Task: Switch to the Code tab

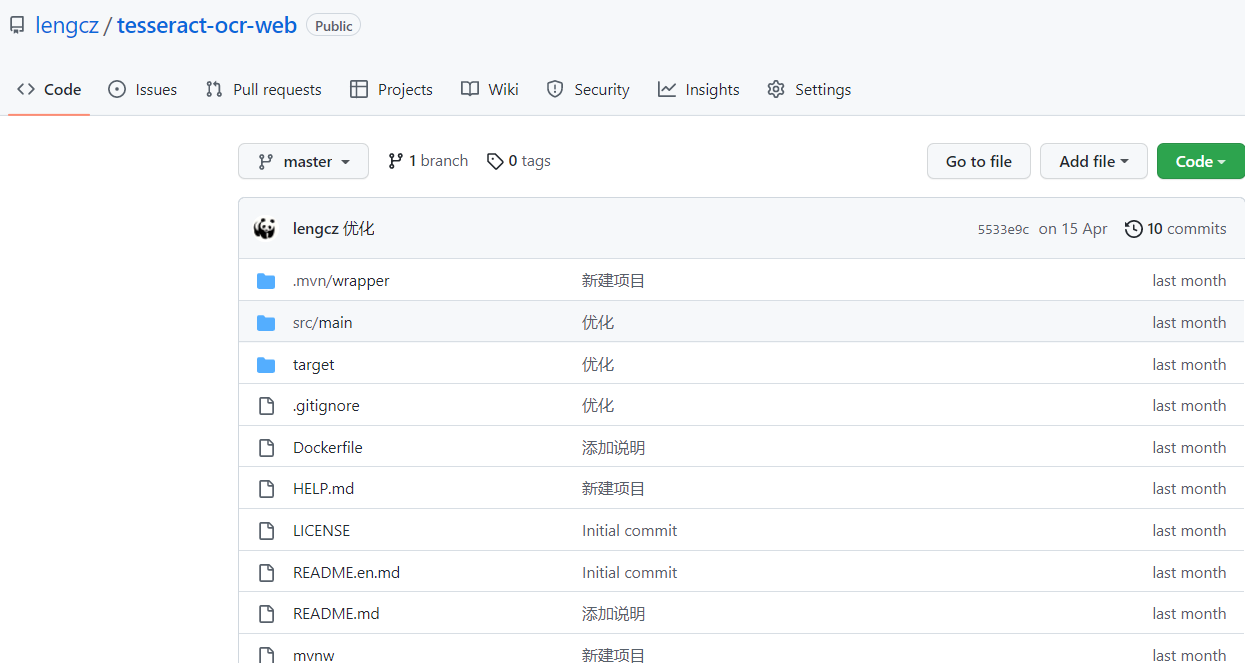Action: coord(49,89)
